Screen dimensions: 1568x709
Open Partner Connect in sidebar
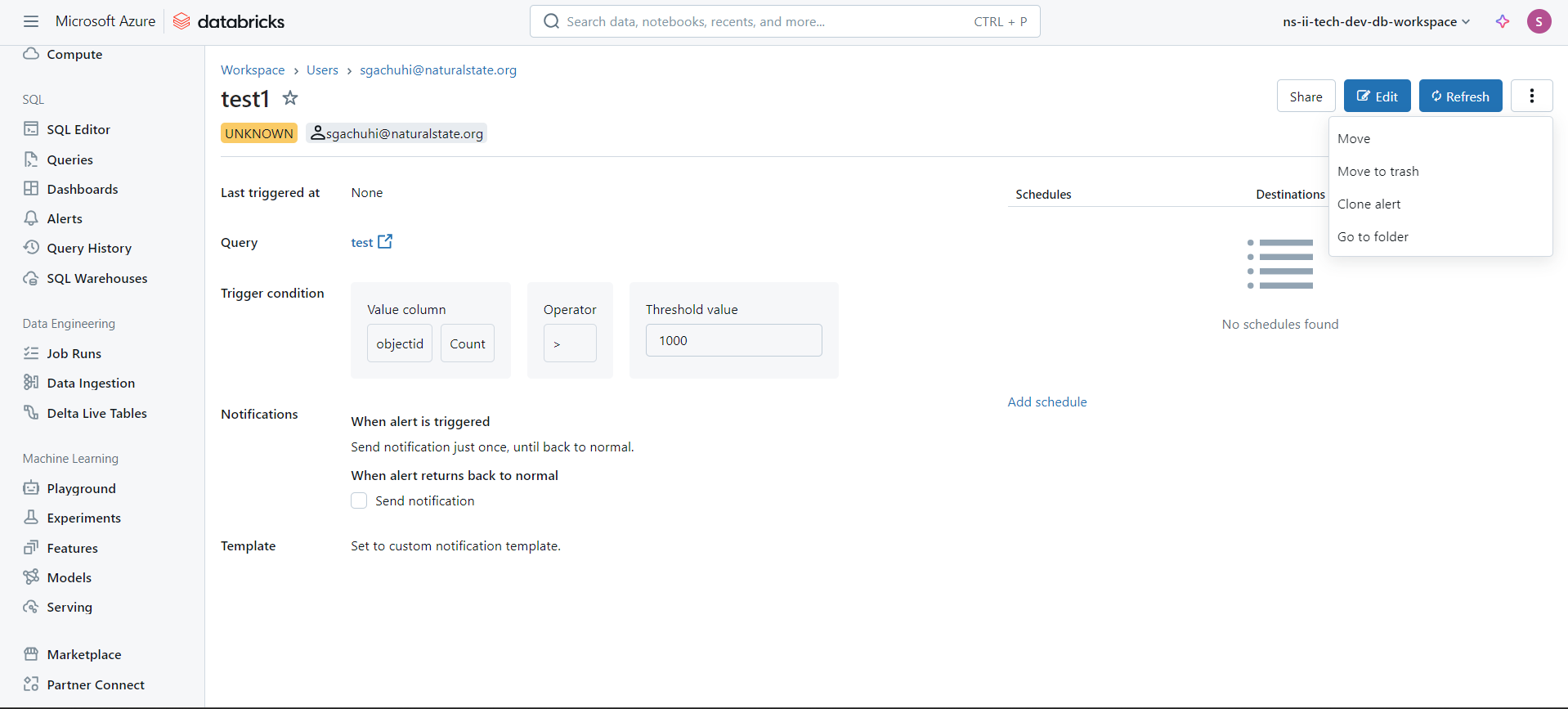[x=95, y=684]
